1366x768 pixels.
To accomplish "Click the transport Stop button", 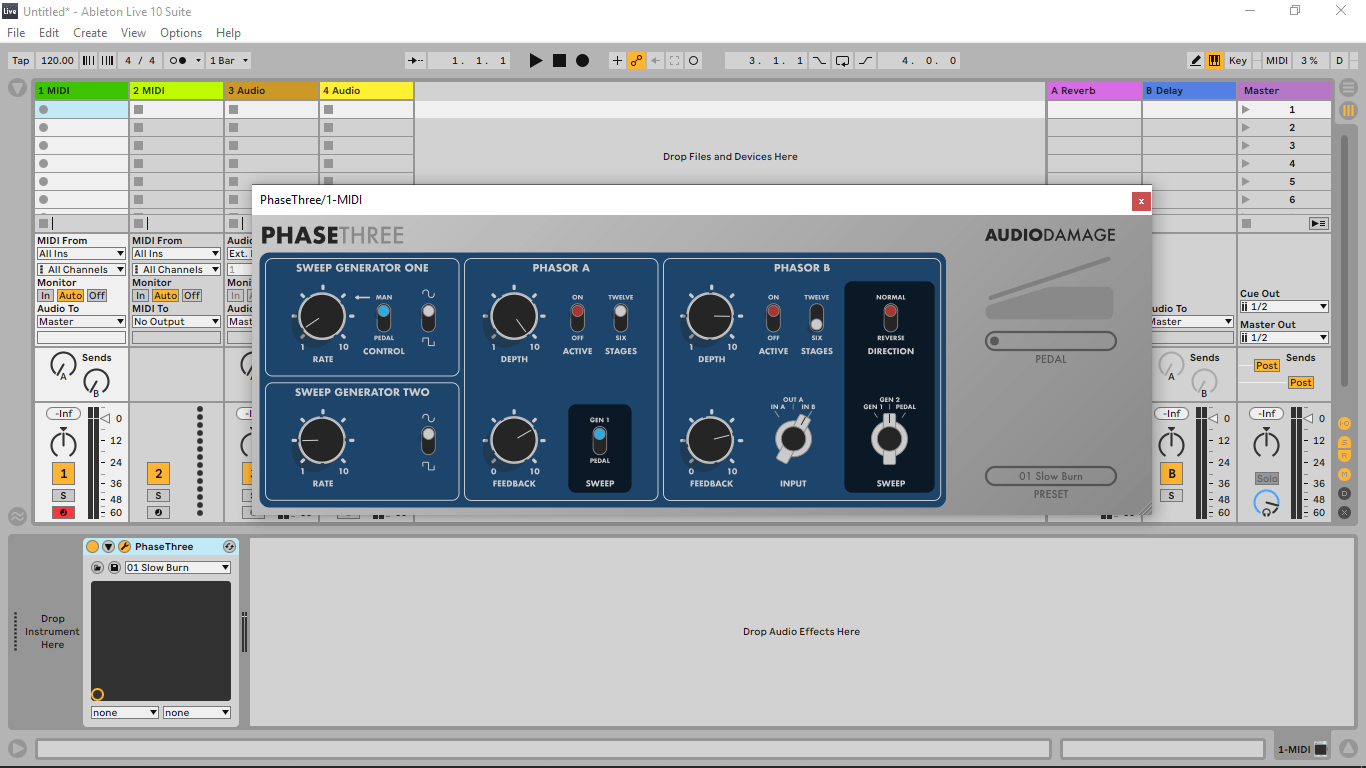I will point(559,61).
